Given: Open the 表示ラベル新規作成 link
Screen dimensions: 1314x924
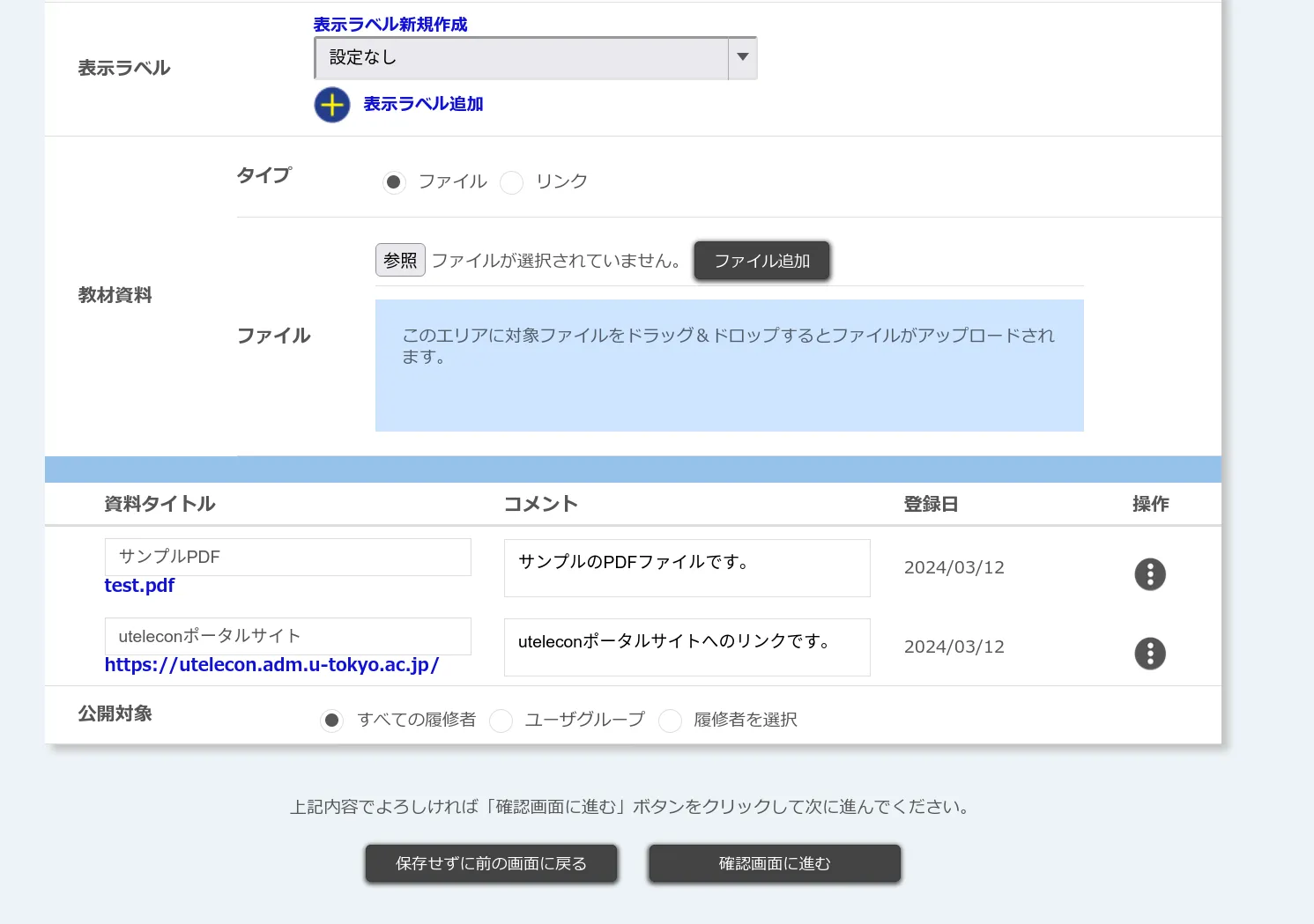Looking at the screenshot, I should tap(390, 25).
